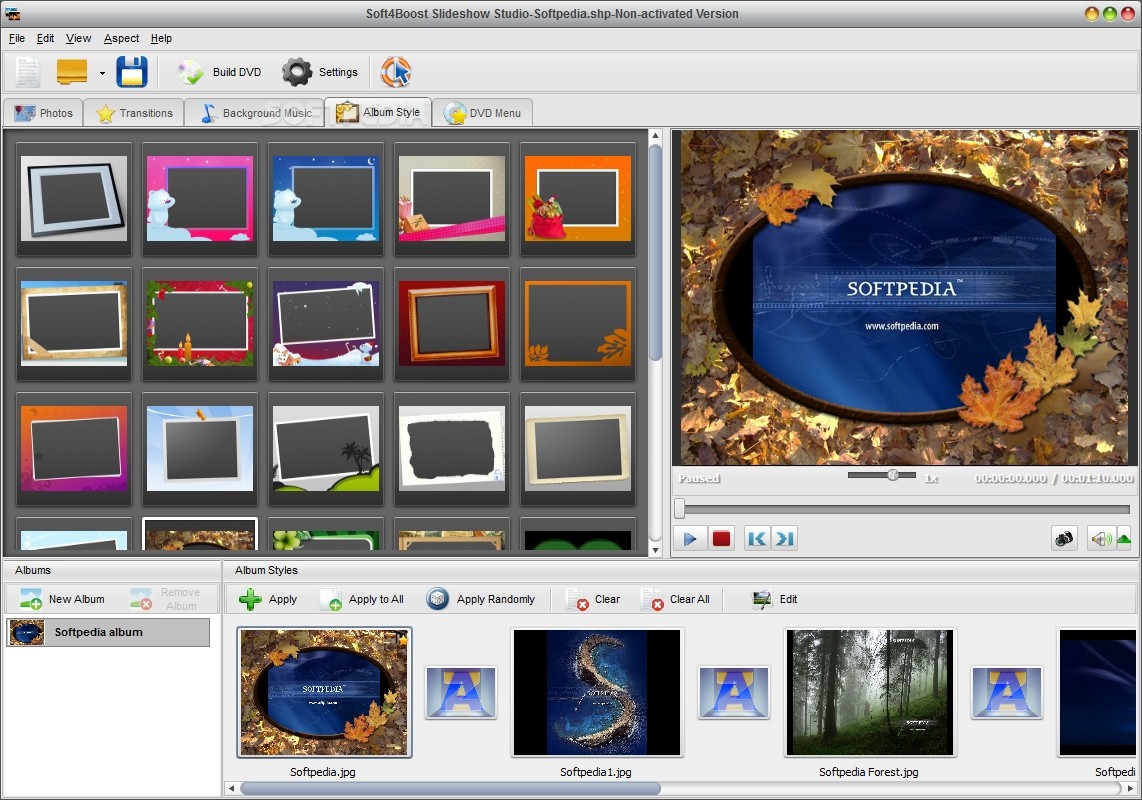This screenshot has height=800, width=1142.
Task: Select the beige vintage photo frame style
Action: 578,449
